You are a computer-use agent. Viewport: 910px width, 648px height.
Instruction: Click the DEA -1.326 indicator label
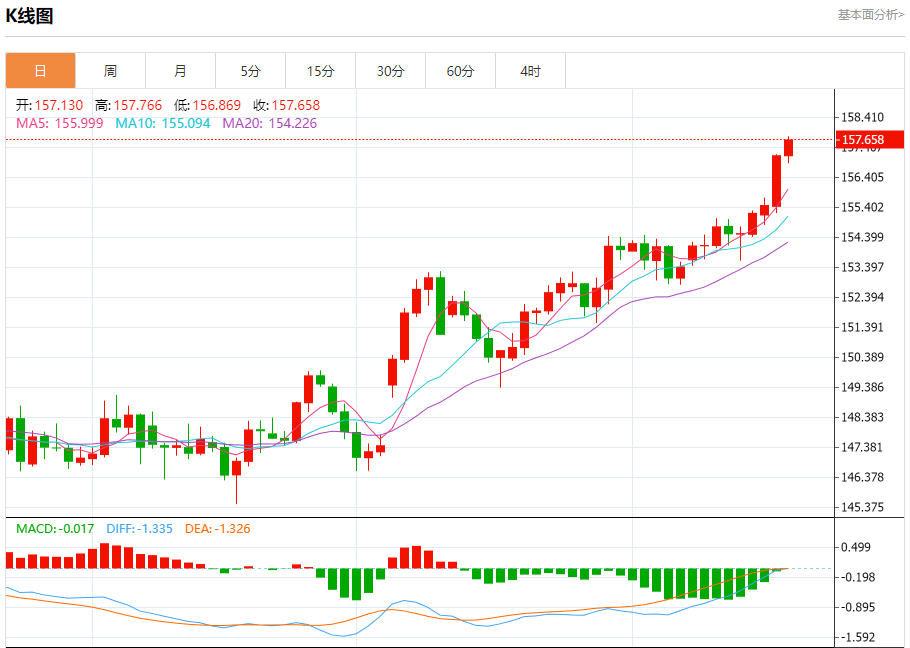218,528
